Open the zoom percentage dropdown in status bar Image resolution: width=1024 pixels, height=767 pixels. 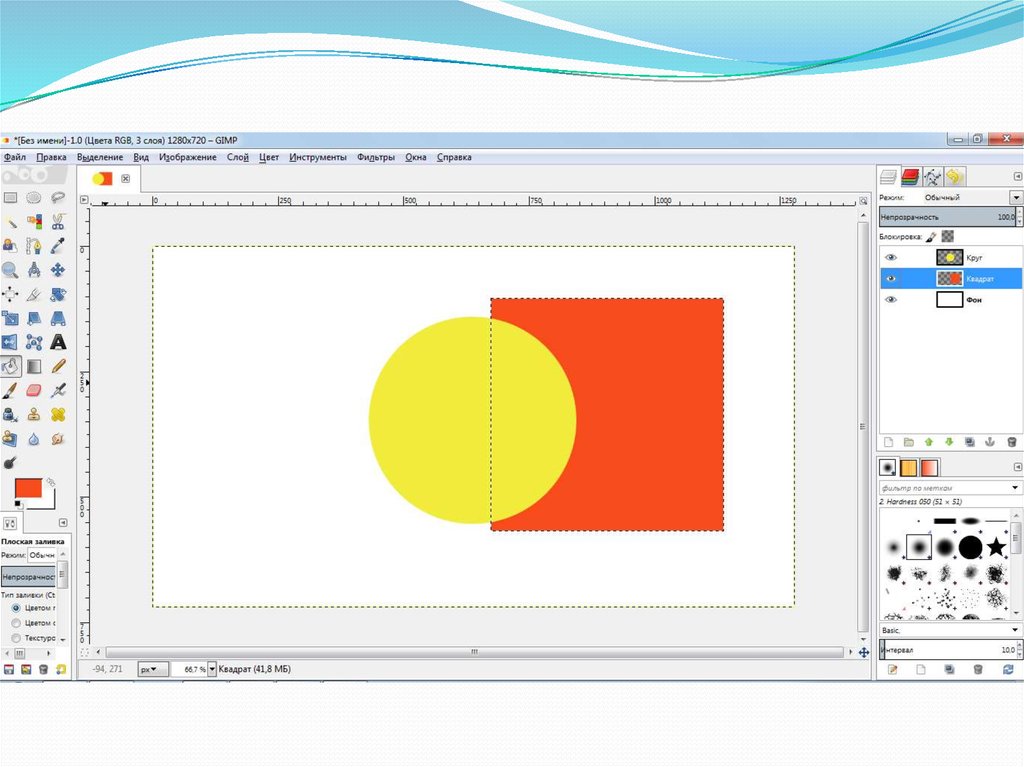click(212, 669)
